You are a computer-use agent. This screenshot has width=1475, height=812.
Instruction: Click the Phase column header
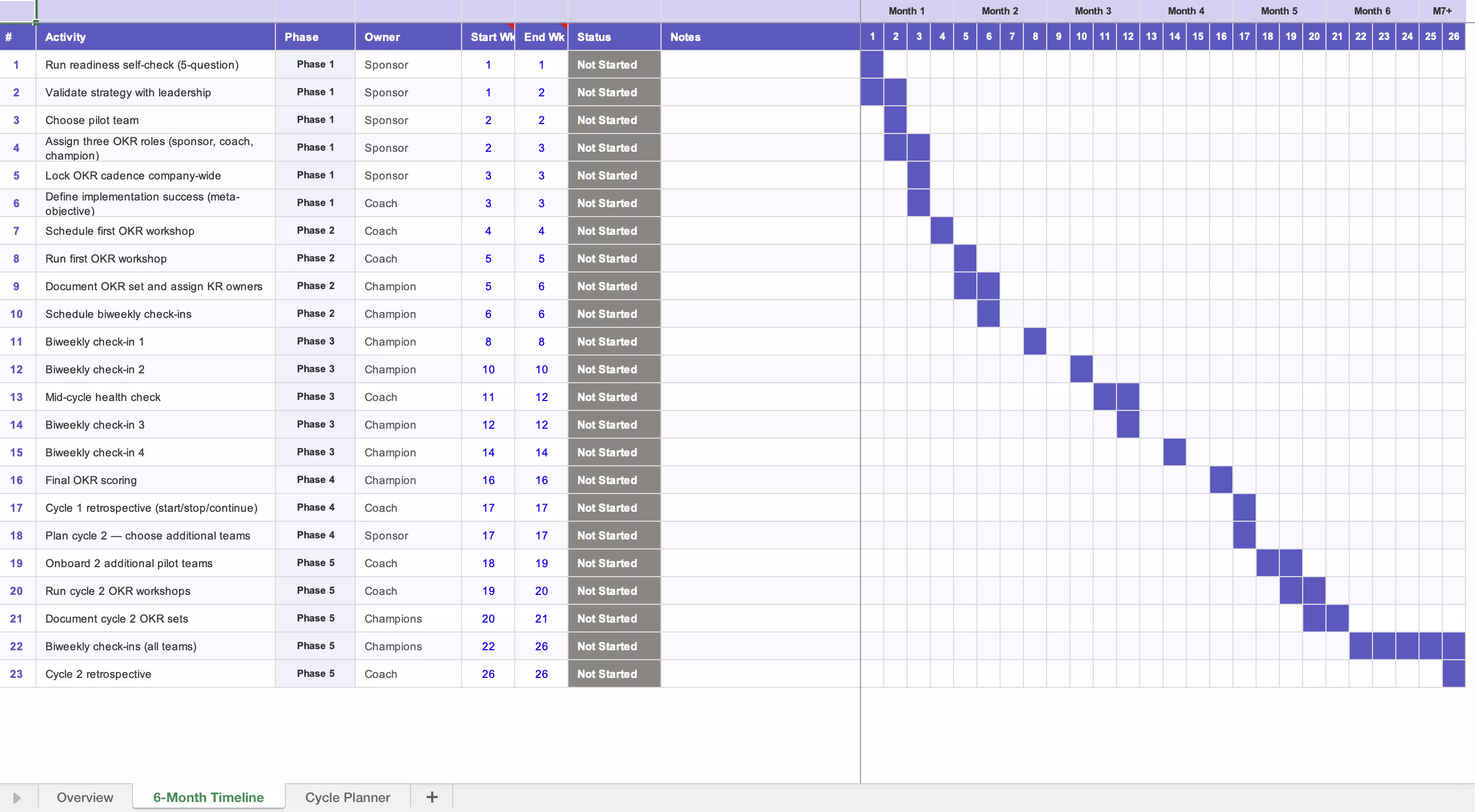[x=315, y=37]
